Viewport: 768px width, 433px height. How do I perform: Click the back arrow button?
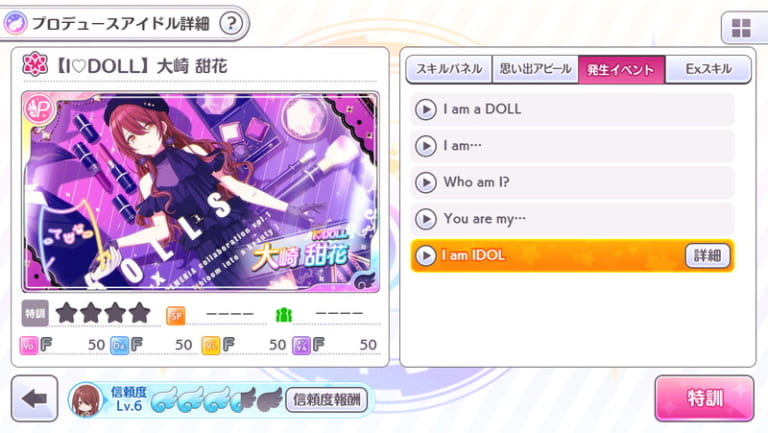pos(34,399)
